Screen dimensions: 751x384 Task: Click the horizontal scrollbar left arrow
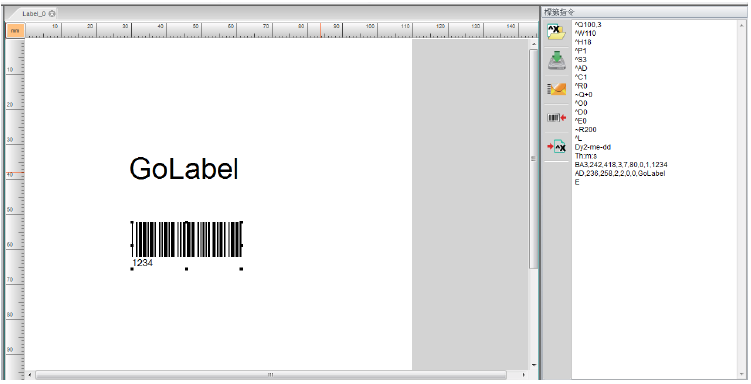[30, 374]
